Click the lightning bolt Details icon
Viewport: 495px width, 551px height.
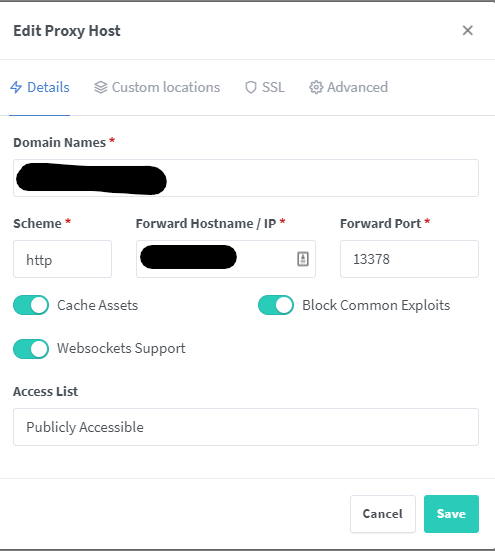[x=16, y=87]
